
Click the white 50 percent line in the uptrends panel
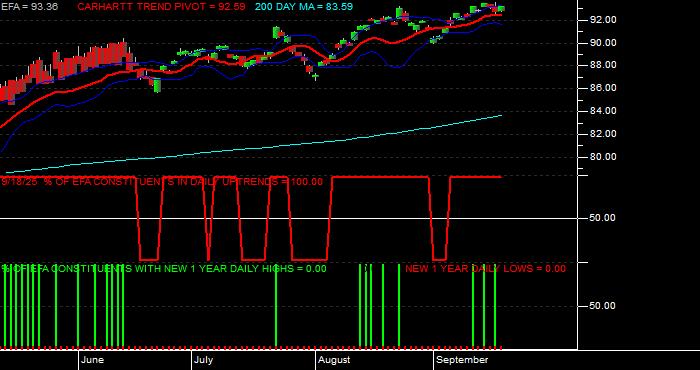288,218
